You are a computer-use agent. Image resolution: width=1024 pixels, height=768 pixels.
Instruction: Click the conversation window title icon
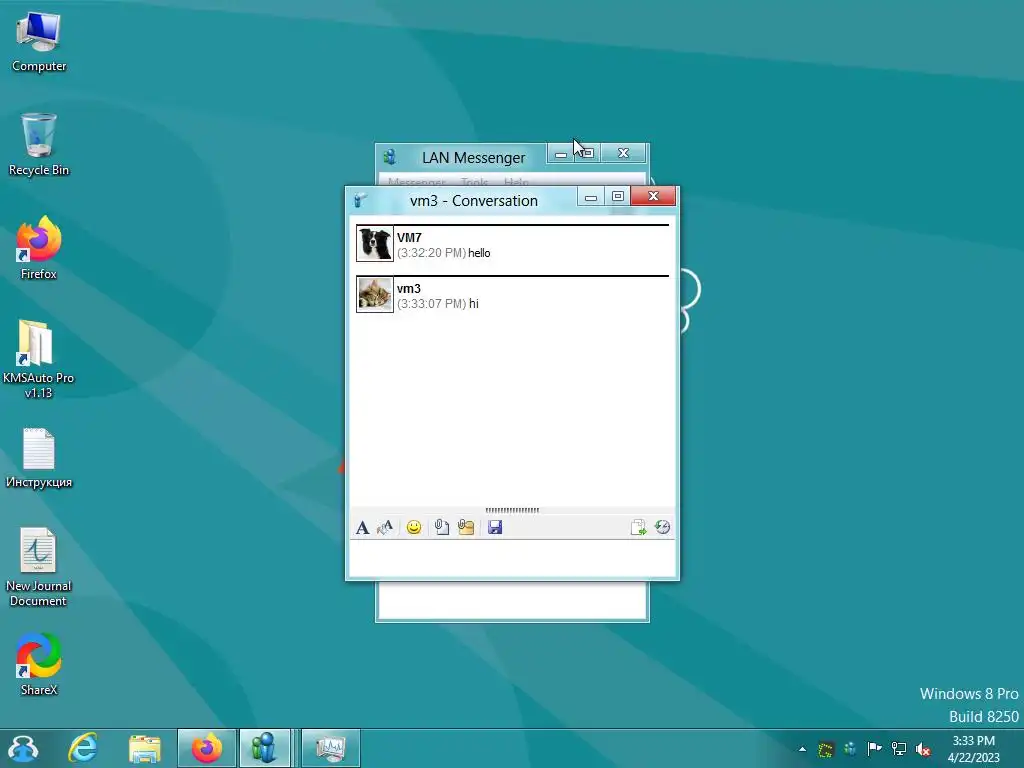pyautogui.click(x=360, y=200)
